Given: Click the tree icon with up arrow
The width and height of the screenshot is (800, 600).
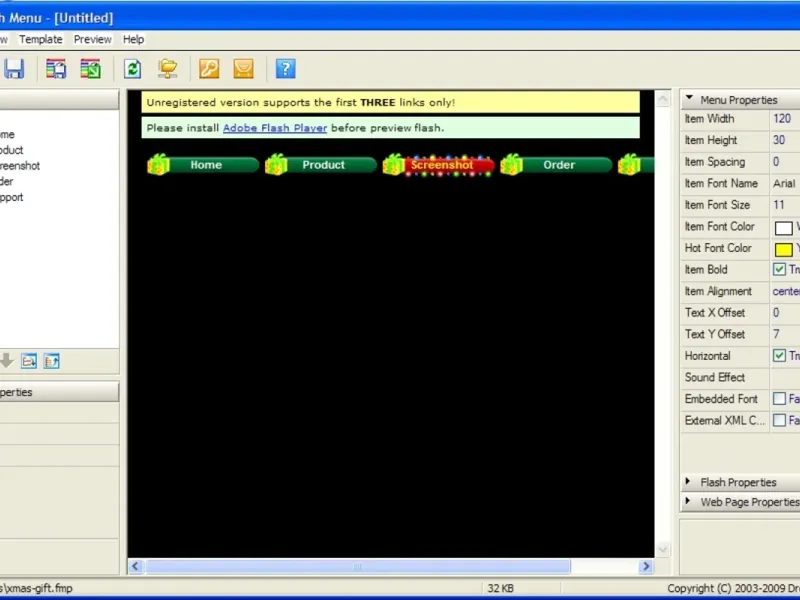Looking at the screenshot, I should point(52,361).
